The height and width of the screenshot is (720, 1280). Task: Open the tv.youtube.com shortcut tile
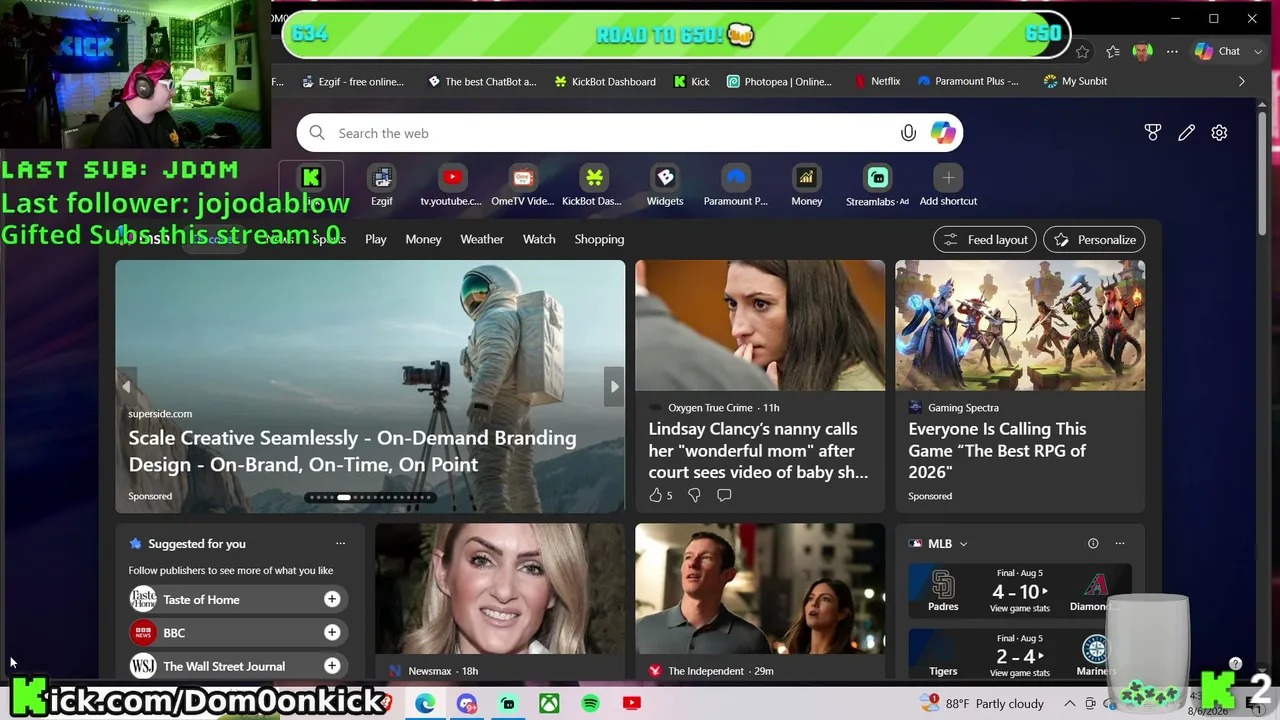(451, 186)
